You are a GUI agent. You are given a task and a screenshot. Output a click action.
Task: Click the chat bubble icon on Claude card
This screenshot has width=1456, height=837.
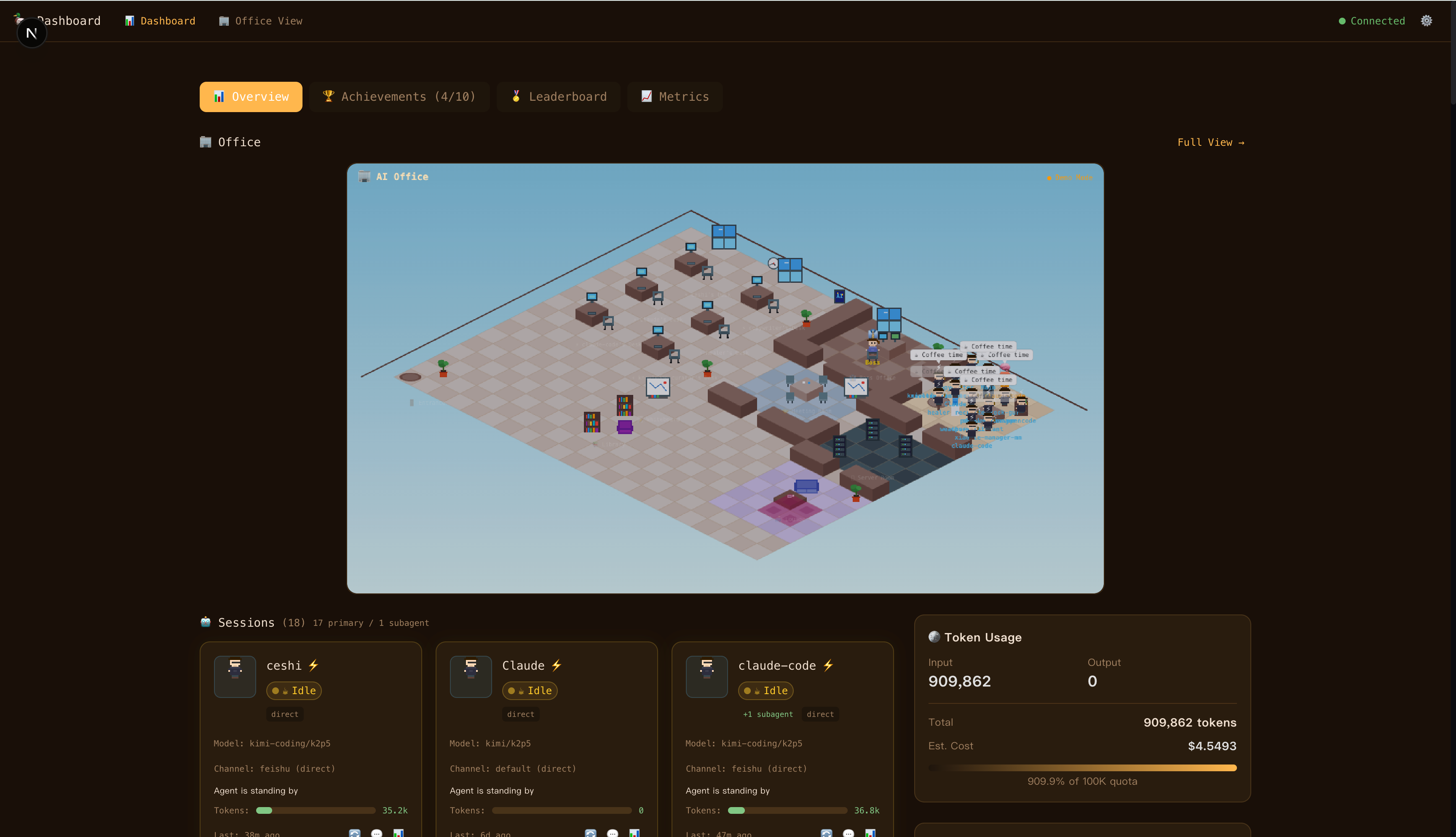(613, 833)
